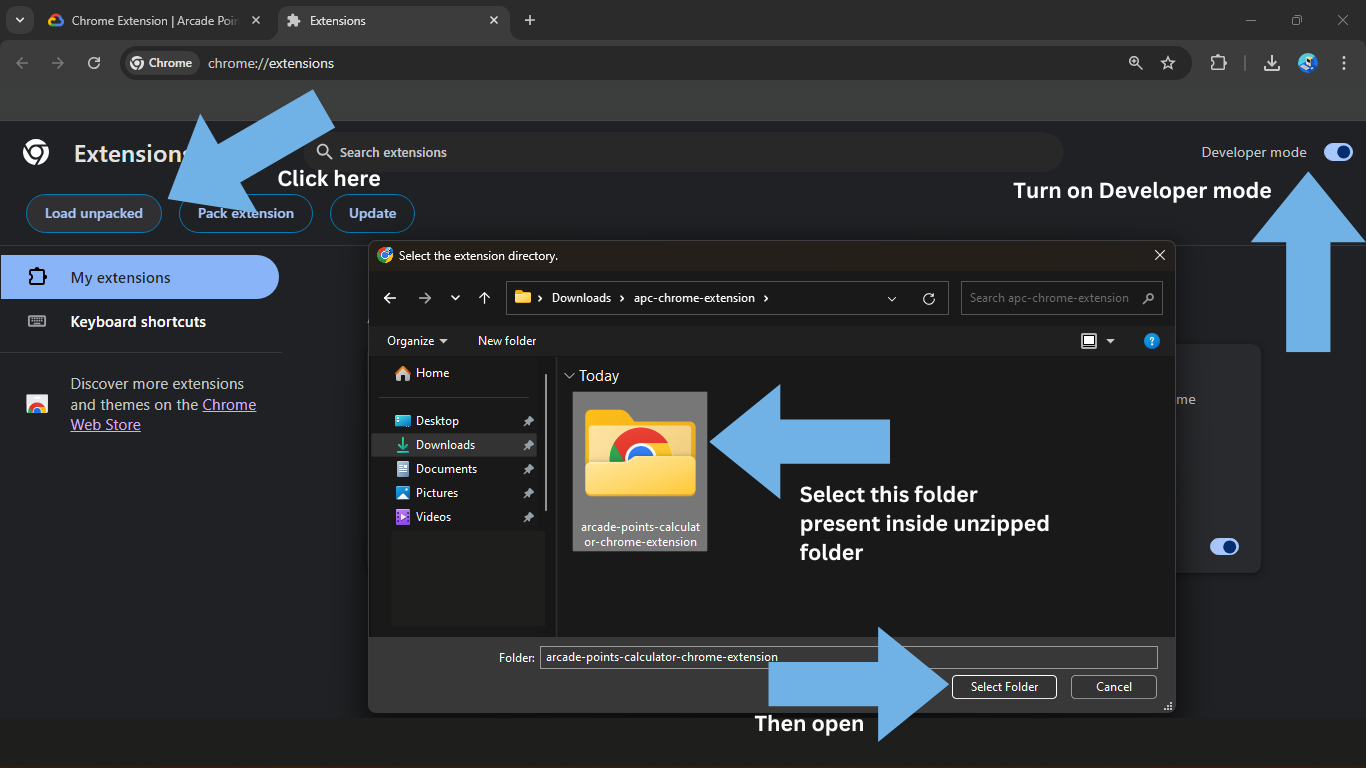This screenshot has width=1366, height=768.
Task: Select Downloads in the navigation pane
Action: pyautogui.click(x=454, y=445)
